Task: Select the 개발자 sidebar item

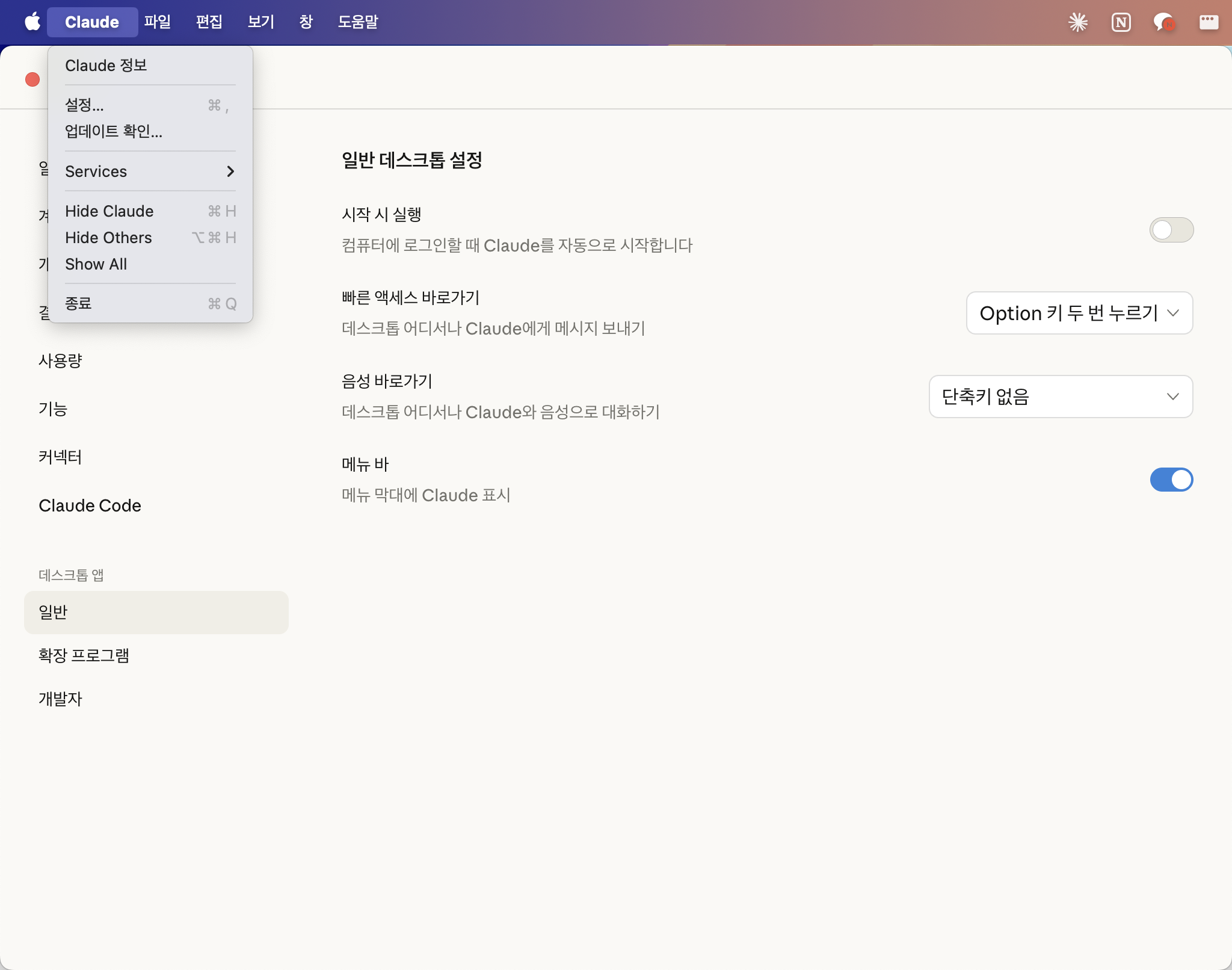Action: coord(60,699)
